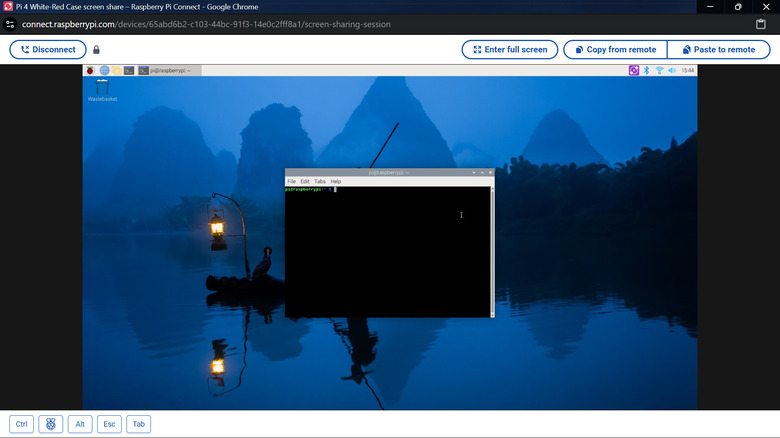Copy clipboard from remote
780x438 pixels.
tap(615, 50)
